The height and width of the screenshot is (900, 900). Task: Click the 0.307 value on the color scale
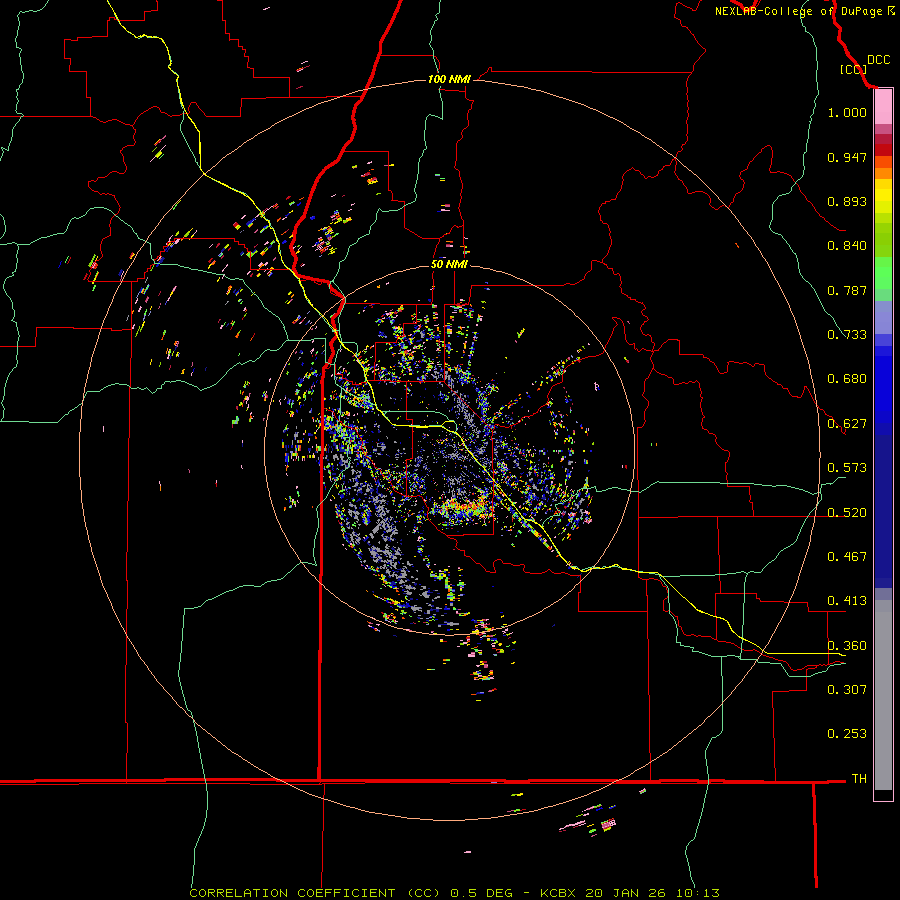click(x=847, y=690)
